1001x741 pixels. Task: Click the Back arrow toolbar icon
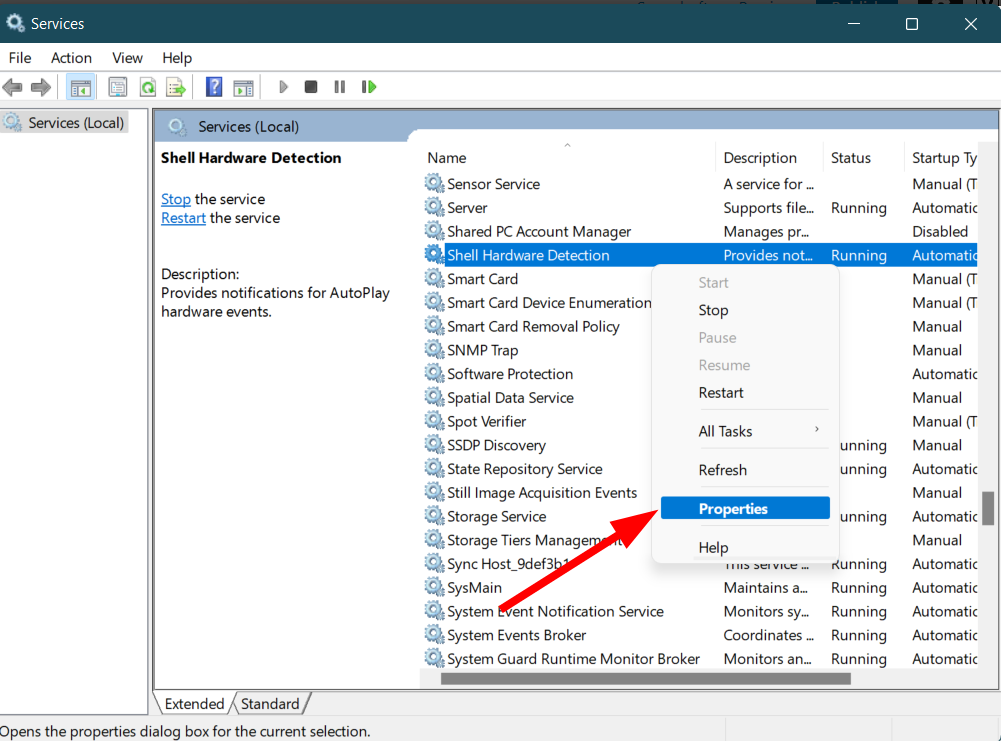[x=13, y=87]
